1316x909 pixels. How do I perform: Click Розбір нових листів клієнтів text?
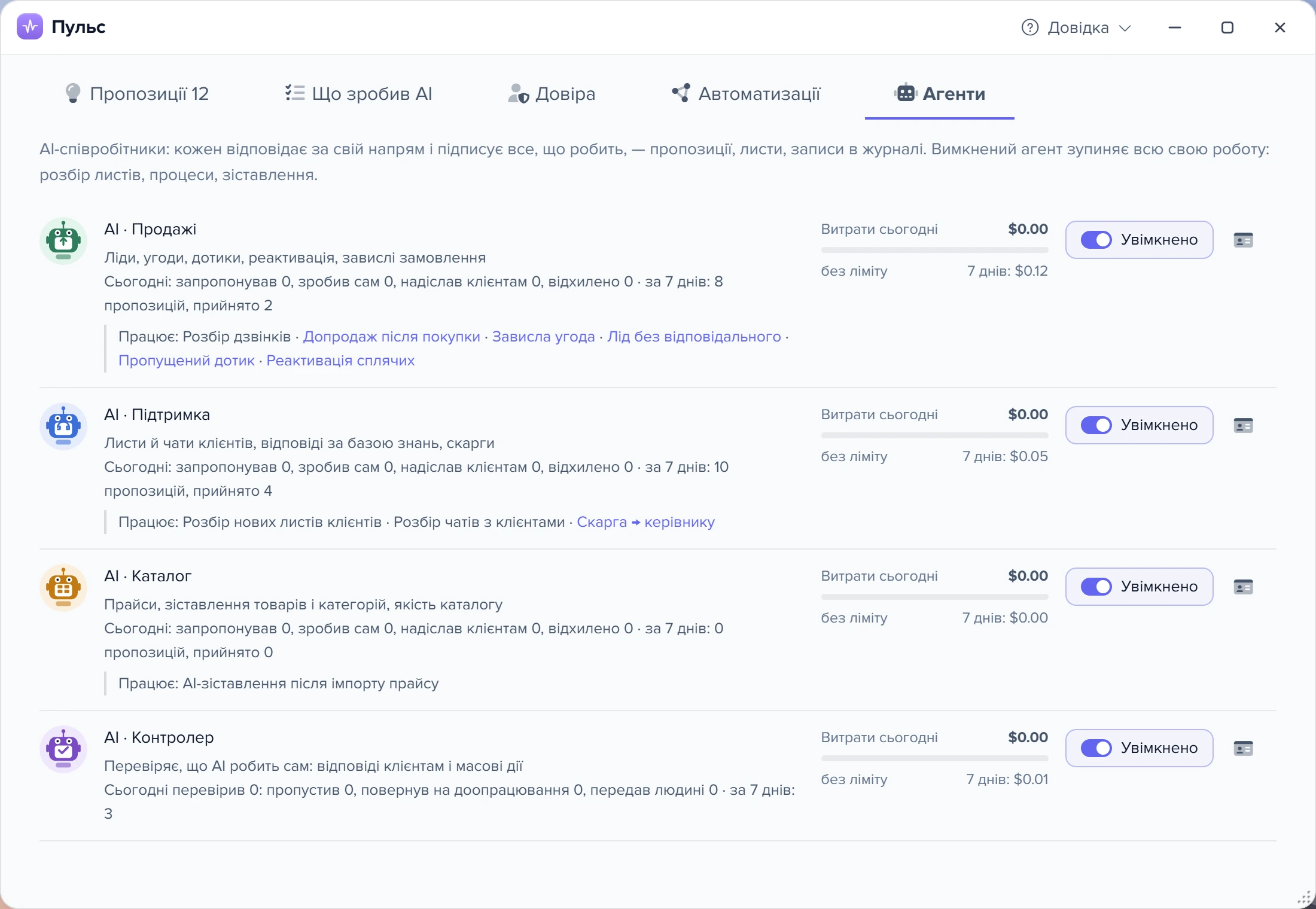tap(282, 522)
